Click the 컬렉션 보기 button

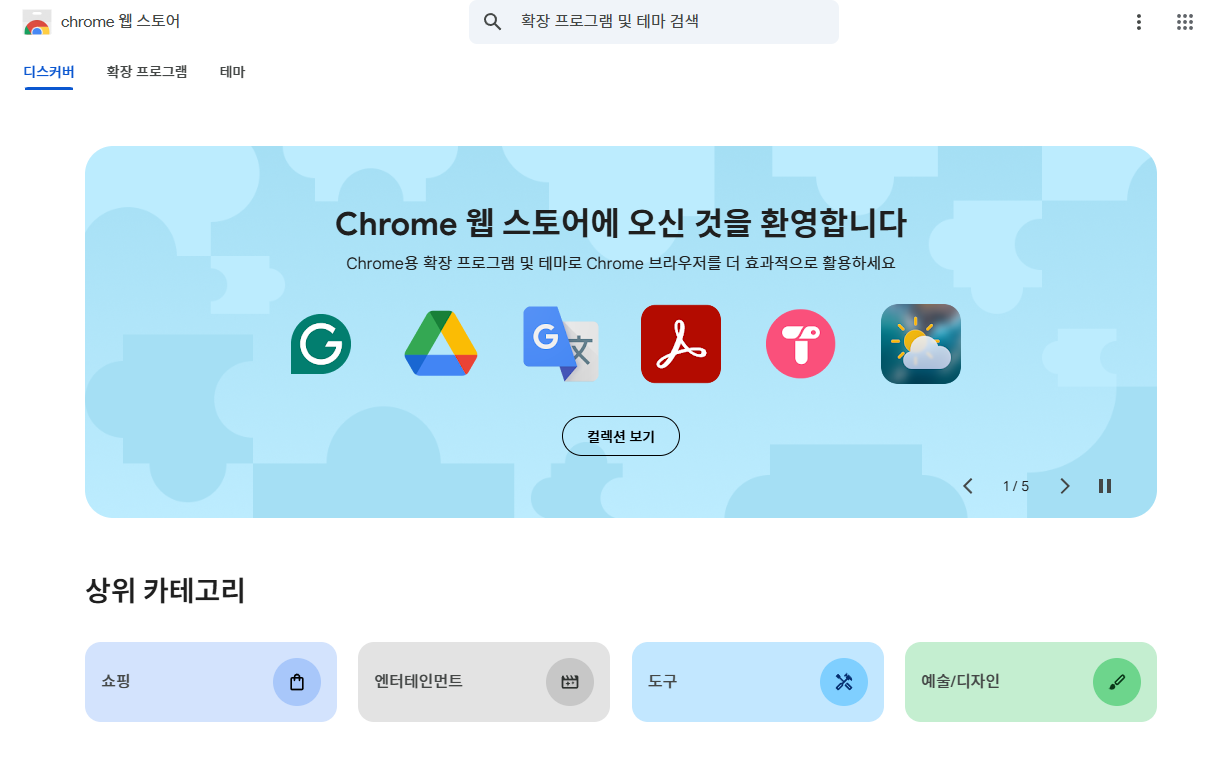coord(620,436)
